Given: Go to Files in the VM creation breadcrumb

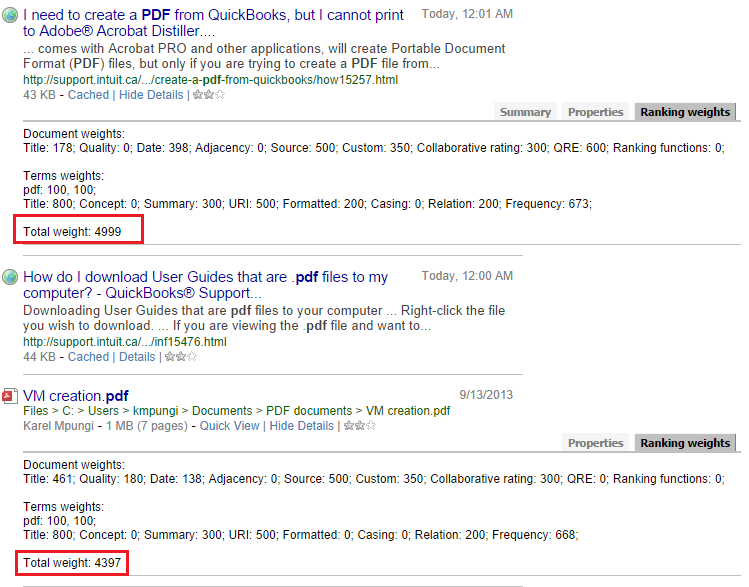Looking at the screenshot, I should coord(35,411).
